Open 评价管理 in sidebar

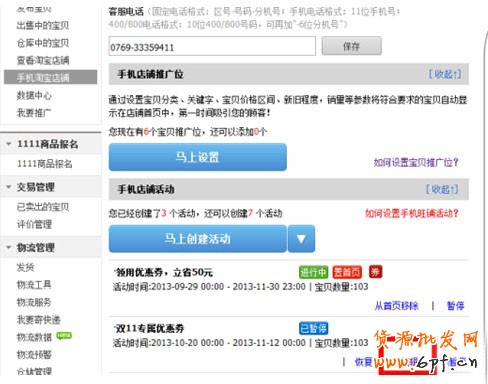point(34,224)
